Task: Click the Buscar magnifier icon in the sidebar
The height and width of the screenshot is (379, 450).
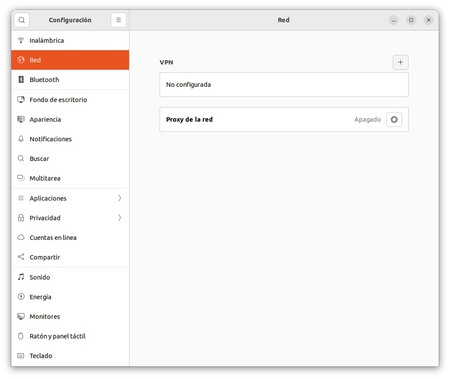Action: (x=21, y=158)
